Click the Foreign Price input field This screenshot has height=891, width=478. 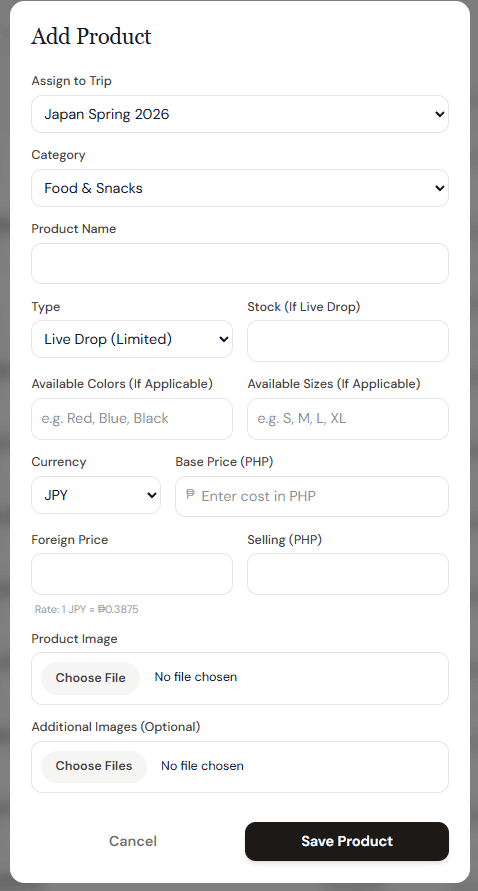click(x=132, y=574)
